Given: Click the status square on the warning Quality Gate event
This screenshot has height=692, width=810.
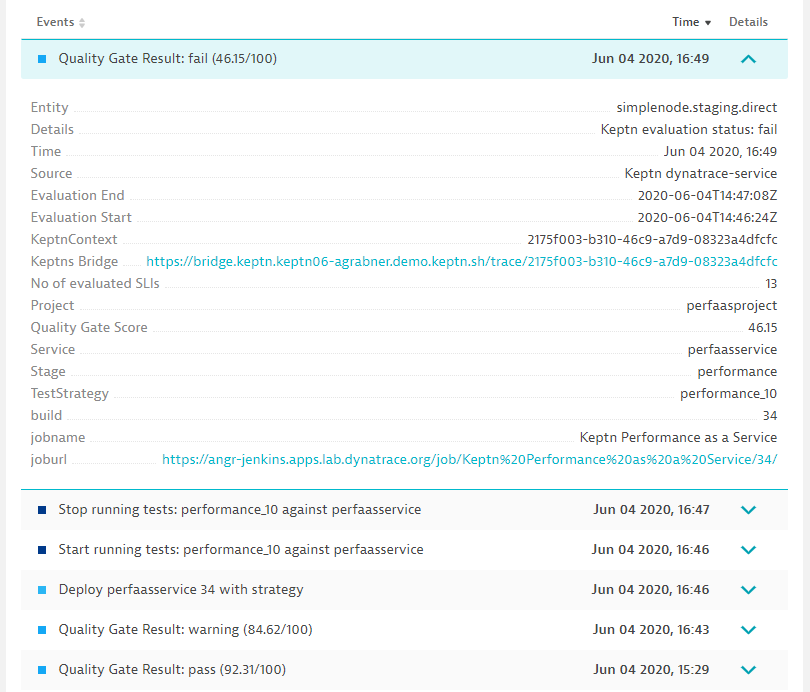Looking at the screenshot, I should [40, 630].
